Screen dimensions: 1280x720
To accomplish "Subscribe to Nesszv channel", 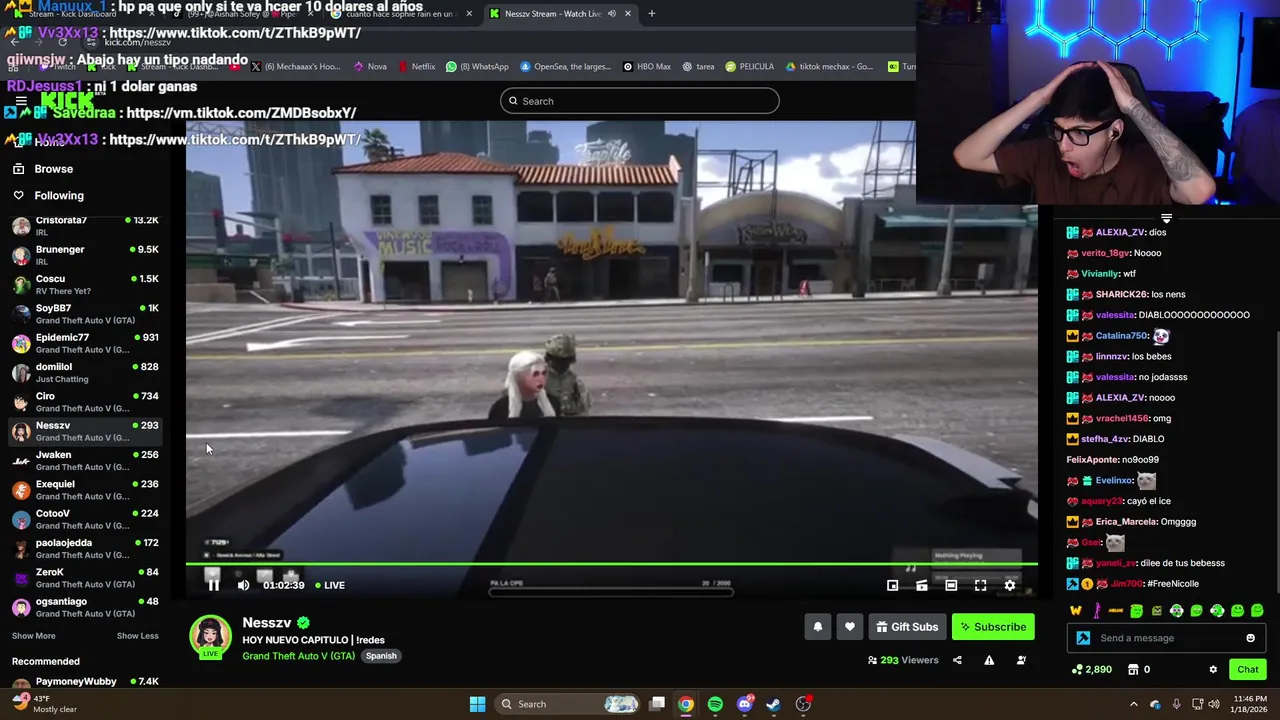I will pos(992,627).
